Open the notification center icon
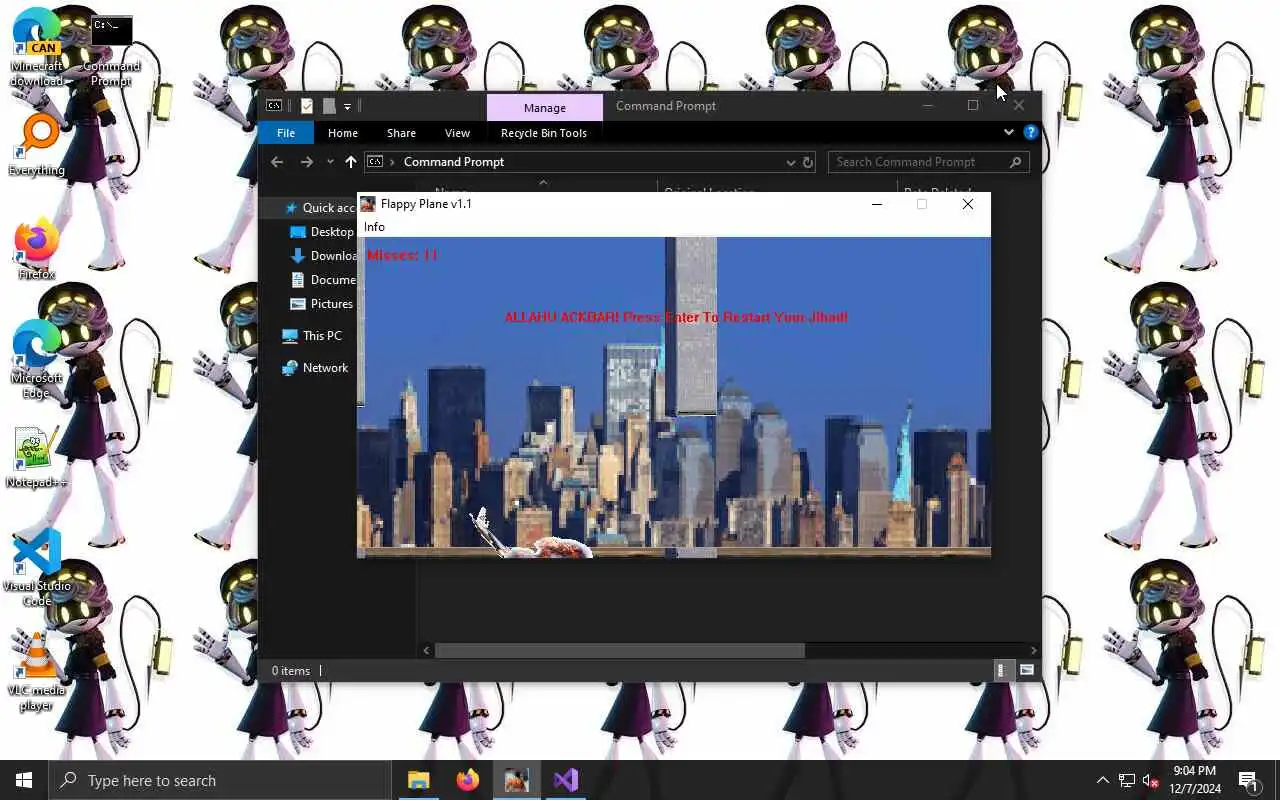Screen dimensions: 1280x800 click(x=1249, y=780)
